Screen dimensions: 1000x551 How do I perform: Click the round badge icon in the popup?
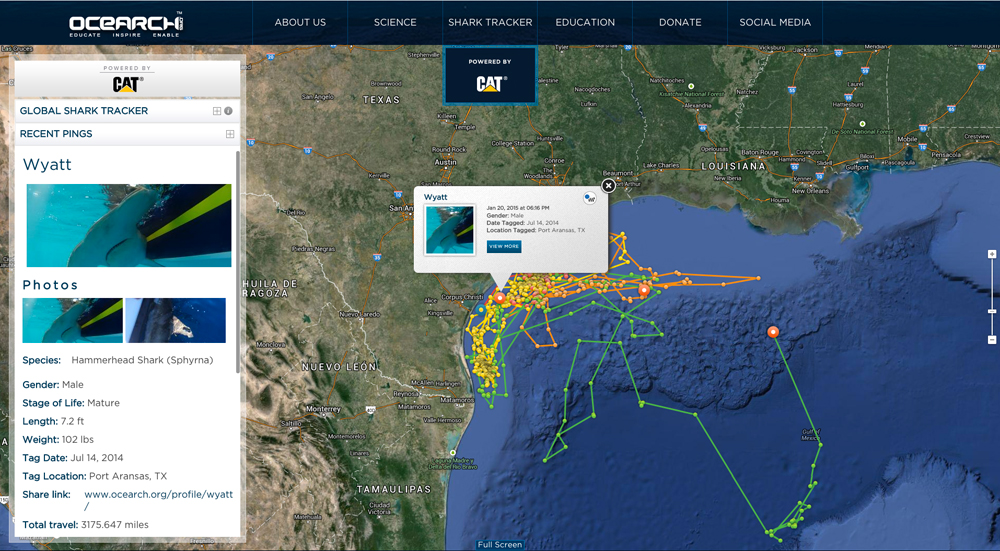(590, 198)
